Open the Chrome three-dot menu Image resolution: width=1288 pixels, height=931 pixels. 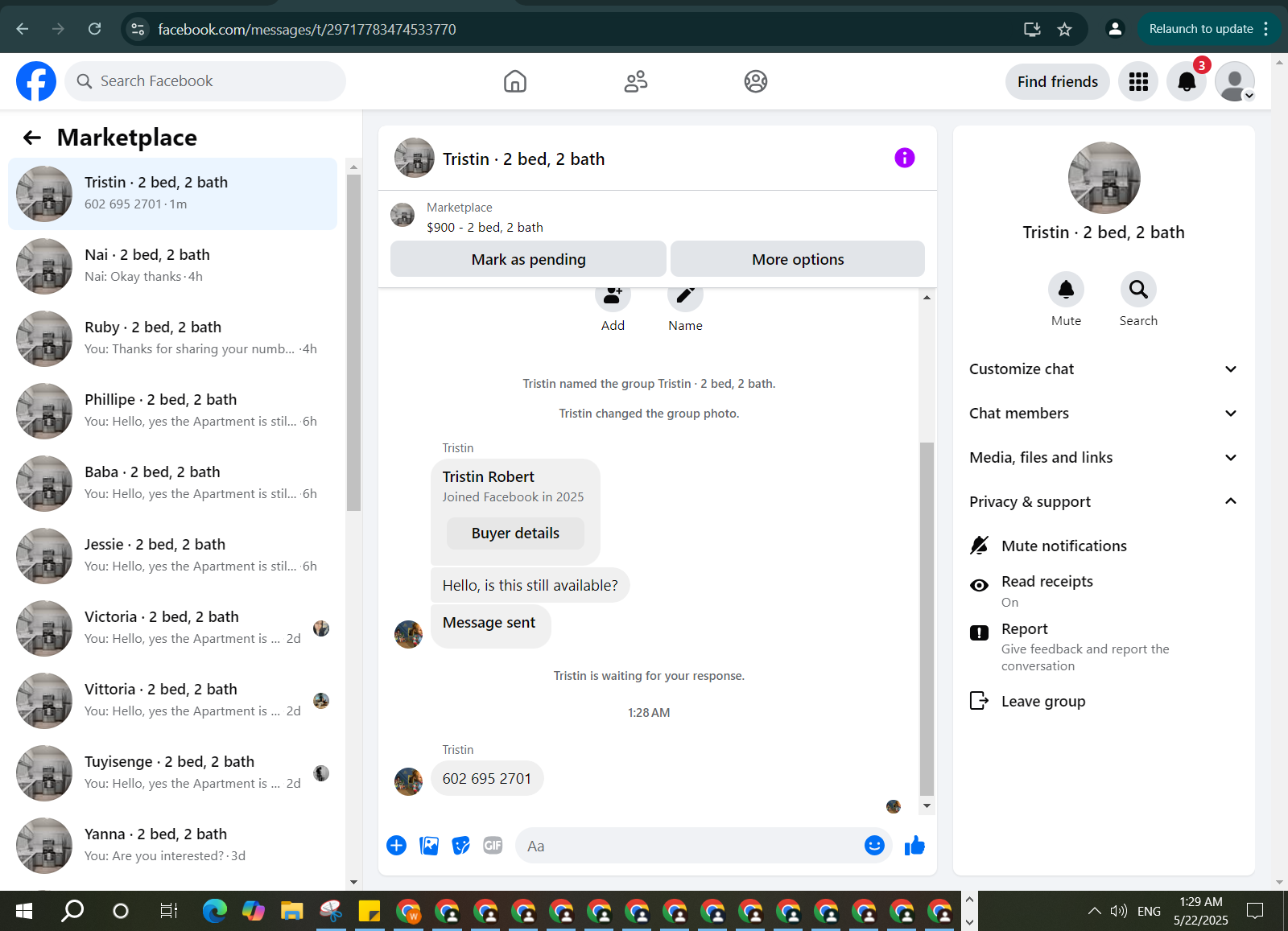pyautogui.click(x=1266, y=29)
